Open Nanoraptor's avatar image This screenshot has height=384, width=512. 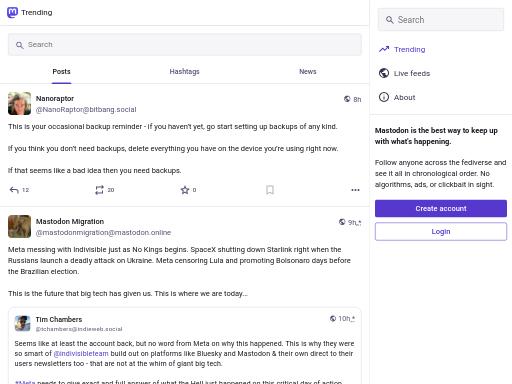19,104
